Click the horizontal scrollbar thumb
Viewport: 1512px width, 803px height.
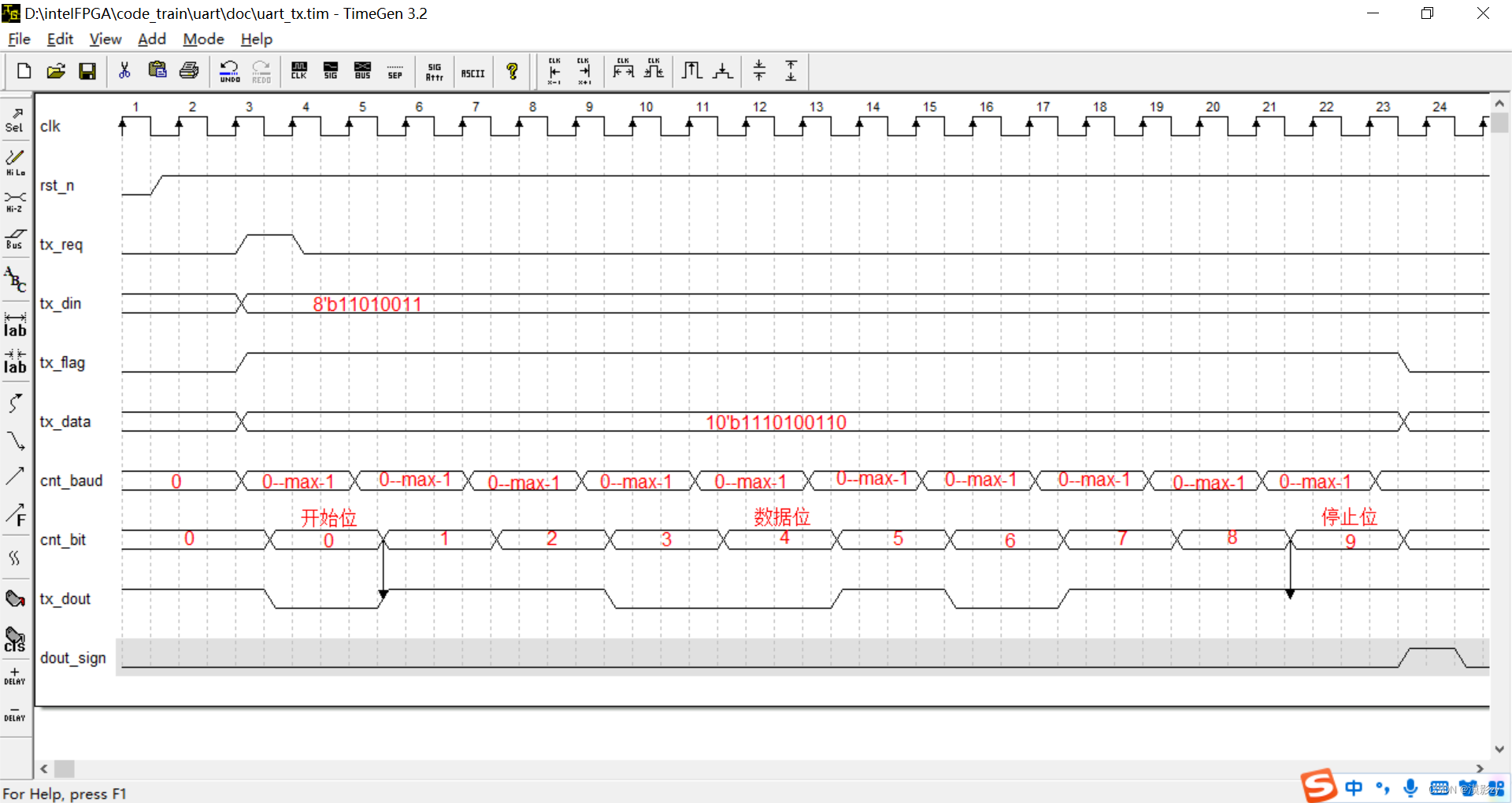tap(64, 768)
